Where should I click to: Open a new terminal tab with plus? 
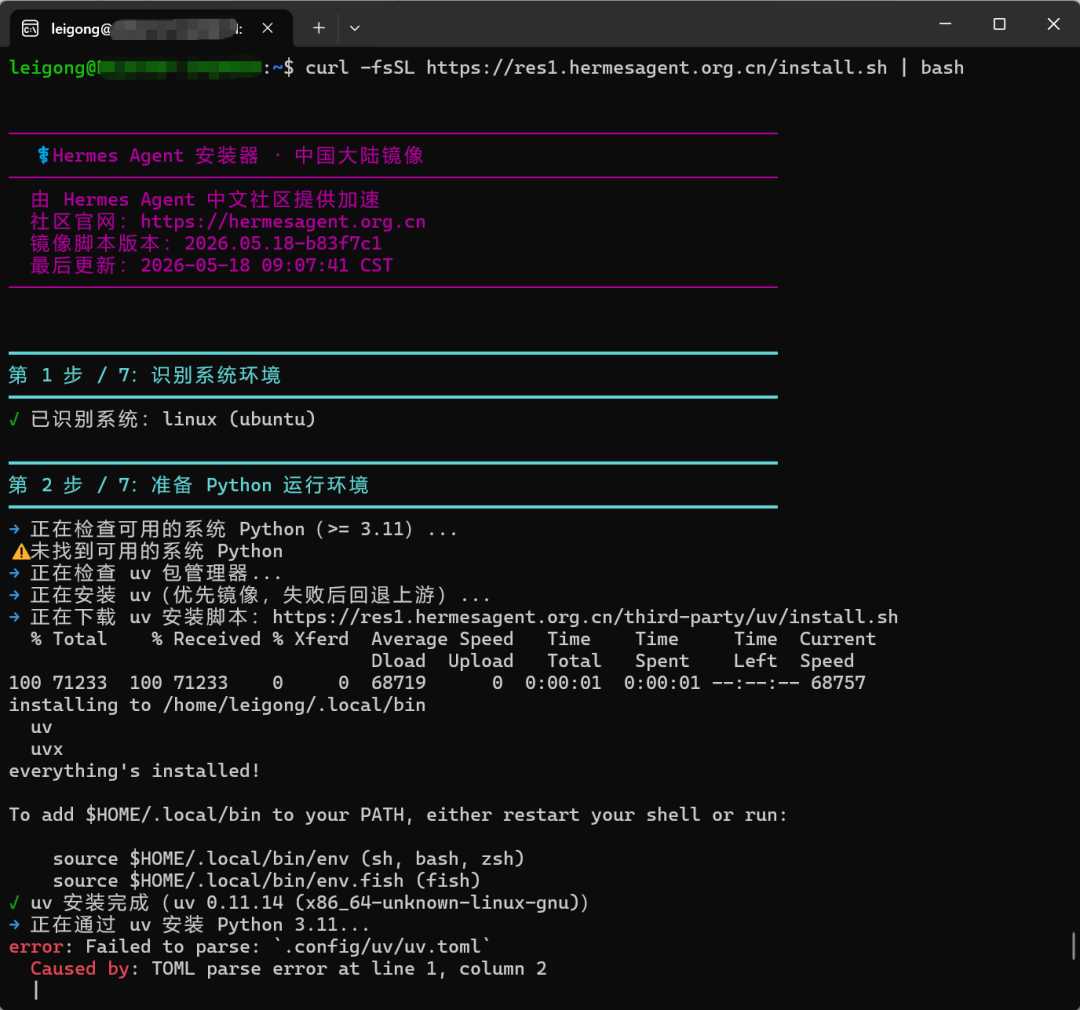pos(318,28)
